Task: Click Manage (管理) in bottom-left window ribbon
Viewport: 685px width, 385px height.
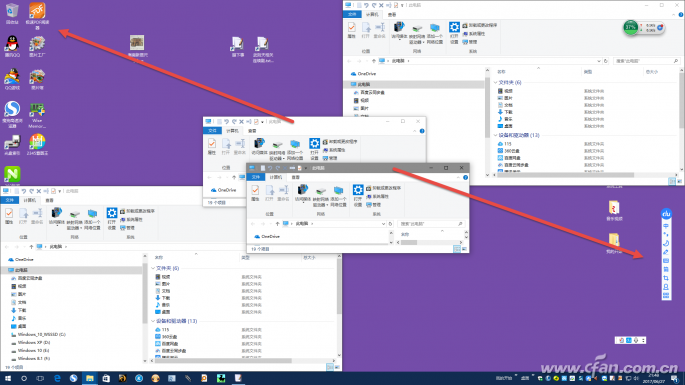Action: 127,228
